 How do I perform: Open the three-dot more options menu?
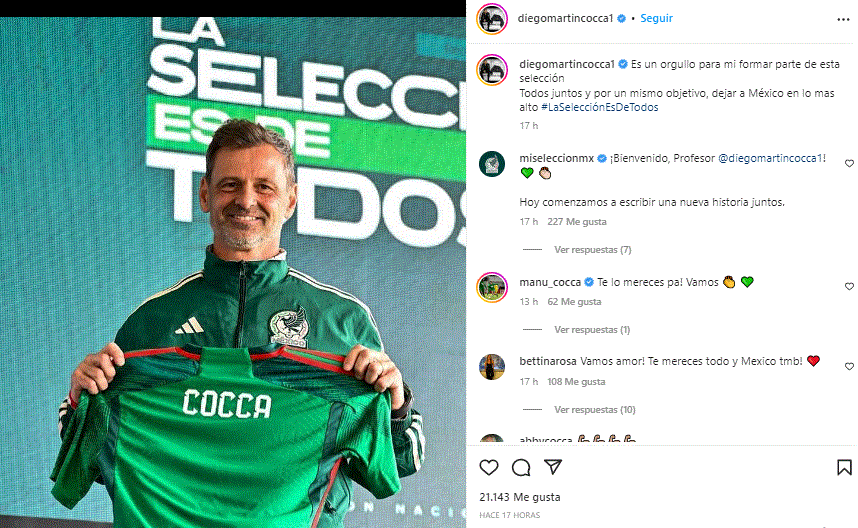point(843,20)
